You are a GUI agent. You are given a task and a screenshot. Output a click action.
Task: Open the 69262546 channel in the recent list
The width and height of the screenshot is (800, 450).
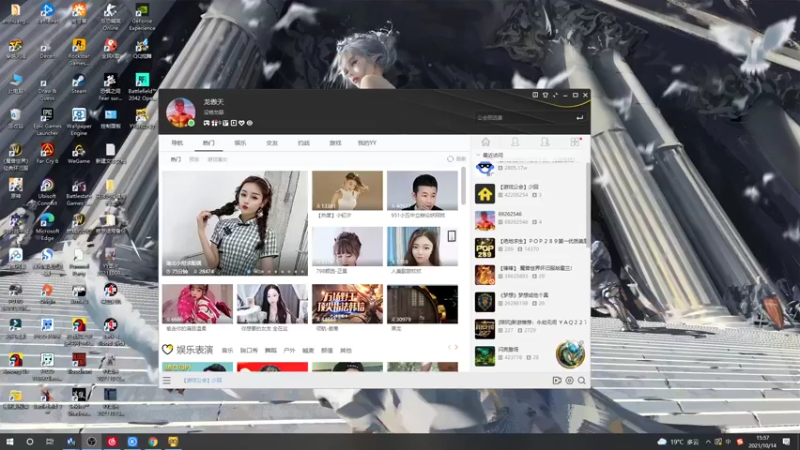coord(529,220)
